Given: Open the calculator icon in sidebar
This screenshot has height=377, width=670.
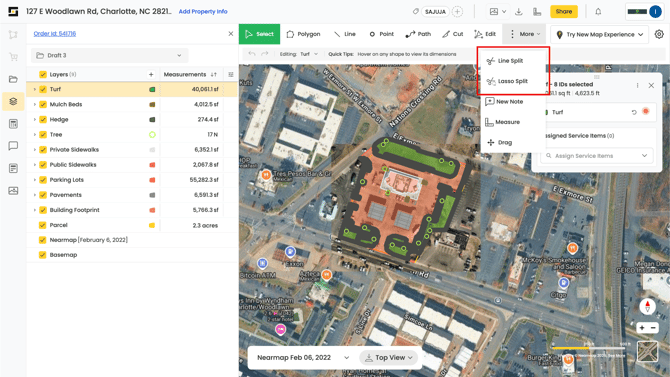Looking at the screenshot, I should click(13, 124).
